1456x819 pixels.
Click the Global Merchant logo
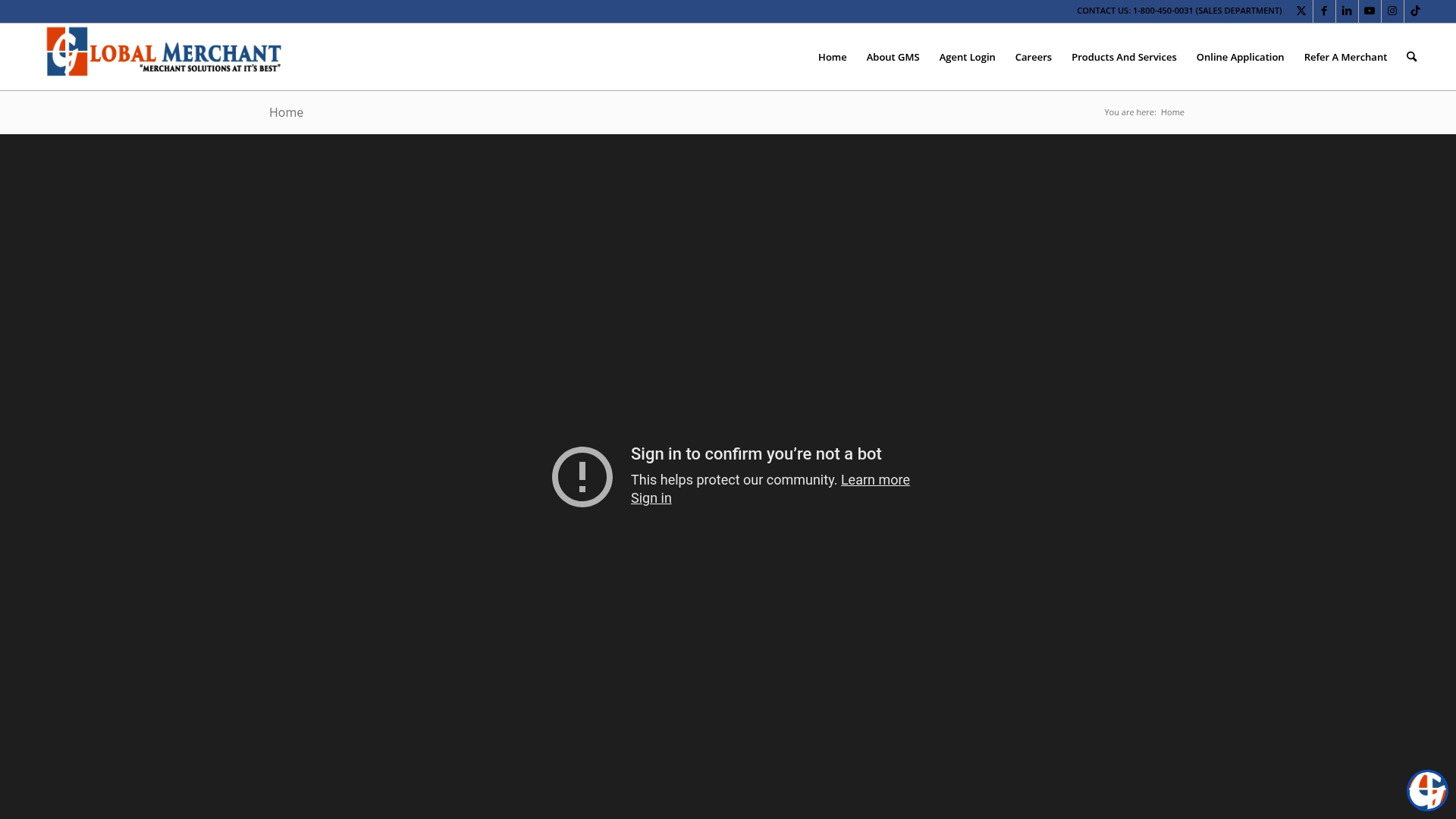pyautogui.click(x=164, y=52)
